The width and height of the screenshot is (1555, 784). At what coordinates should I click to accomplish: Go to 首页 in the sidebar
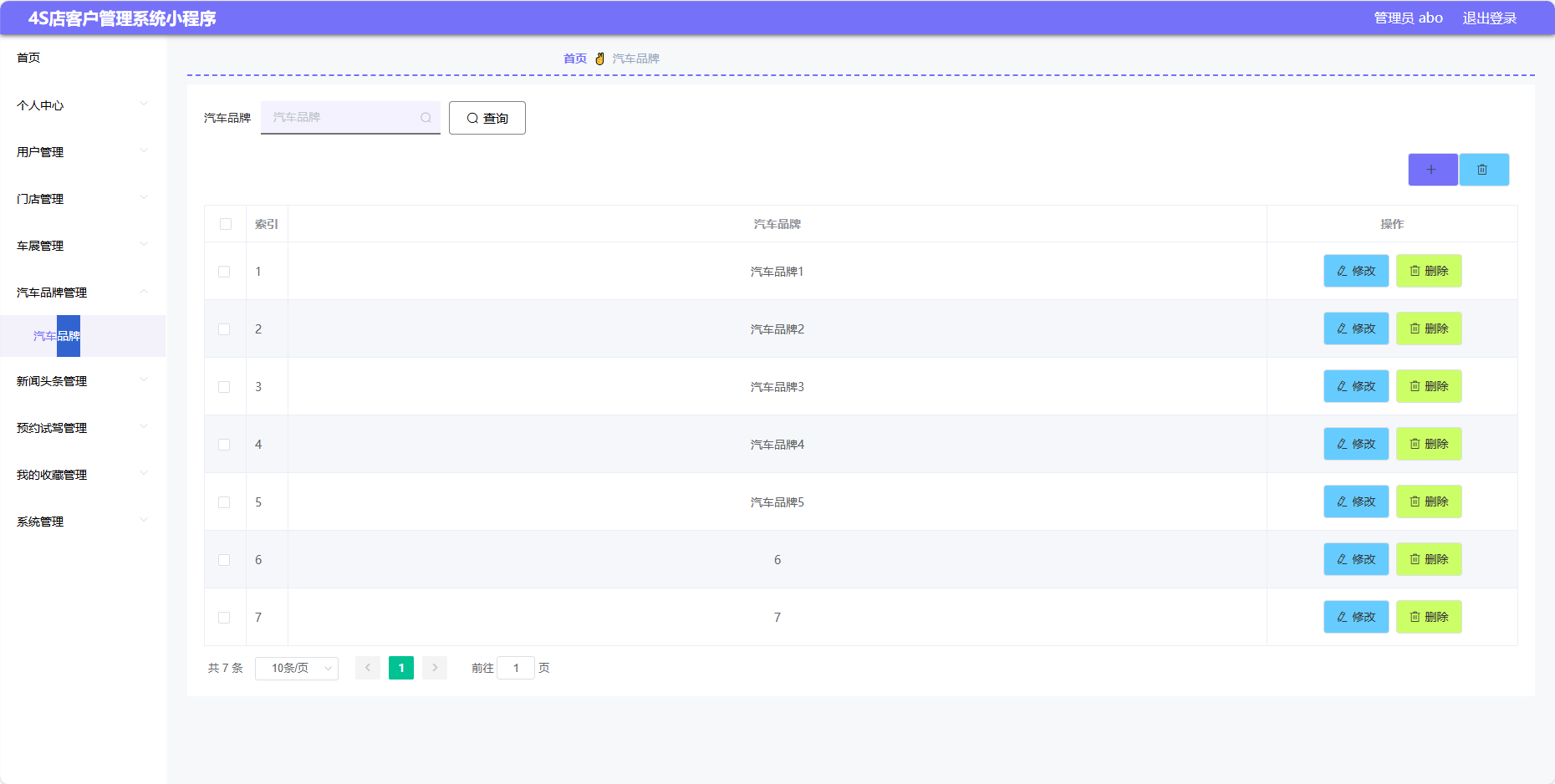(83, 58)
